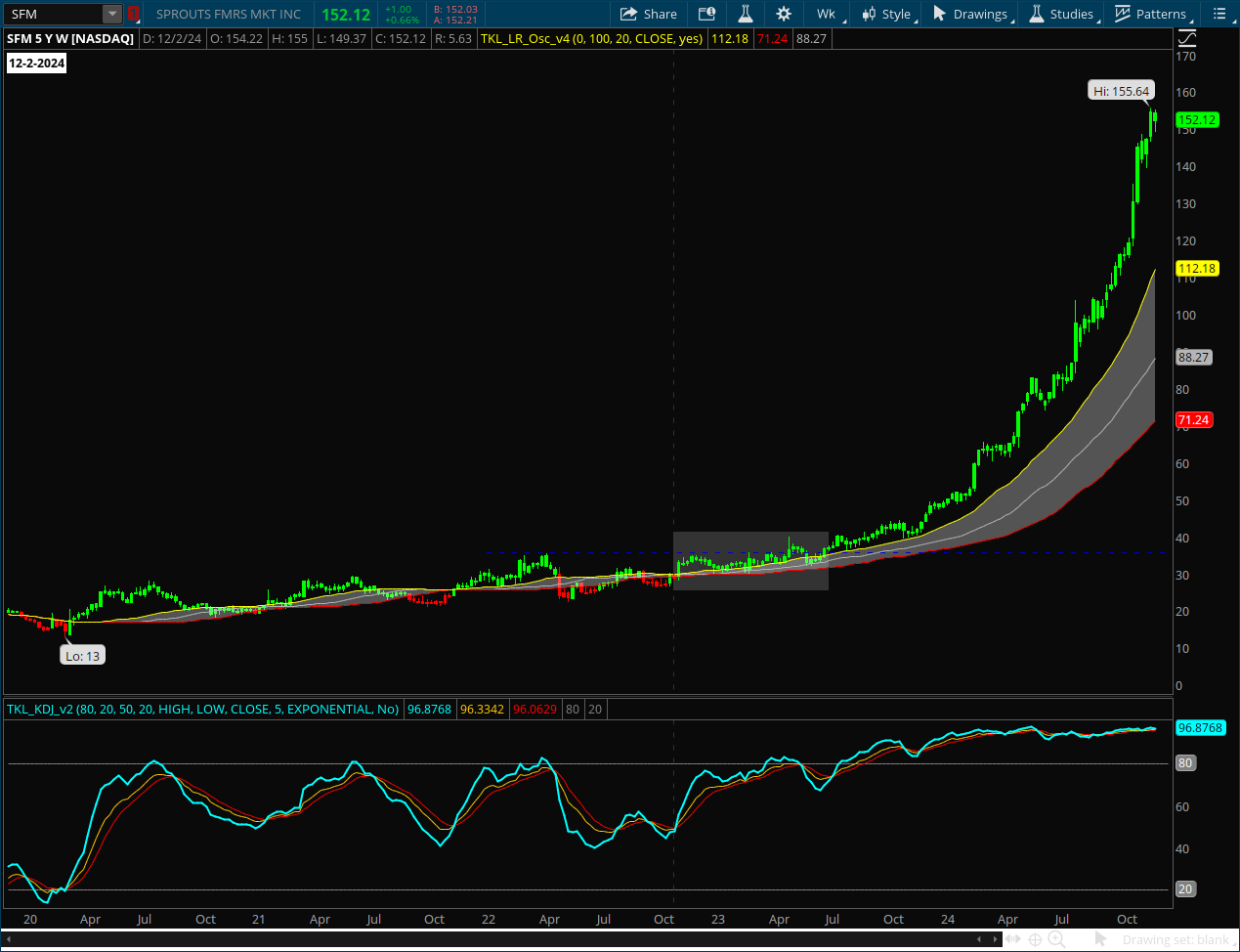Open the company profile card icon
Image resolution: width=1240 pixels, height=952 pixels.
coord(706,14)
